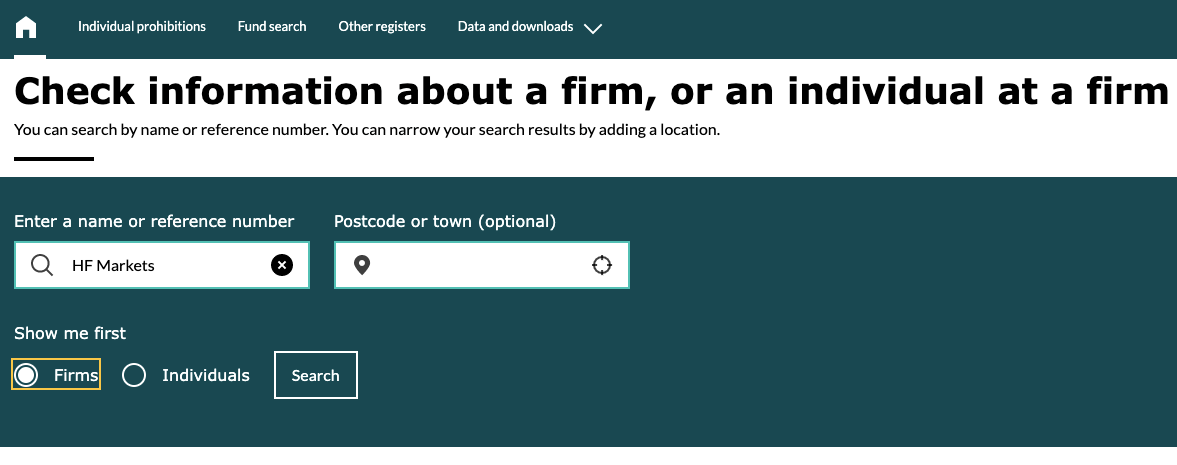Select the Individuals radio button

point(134,375)
